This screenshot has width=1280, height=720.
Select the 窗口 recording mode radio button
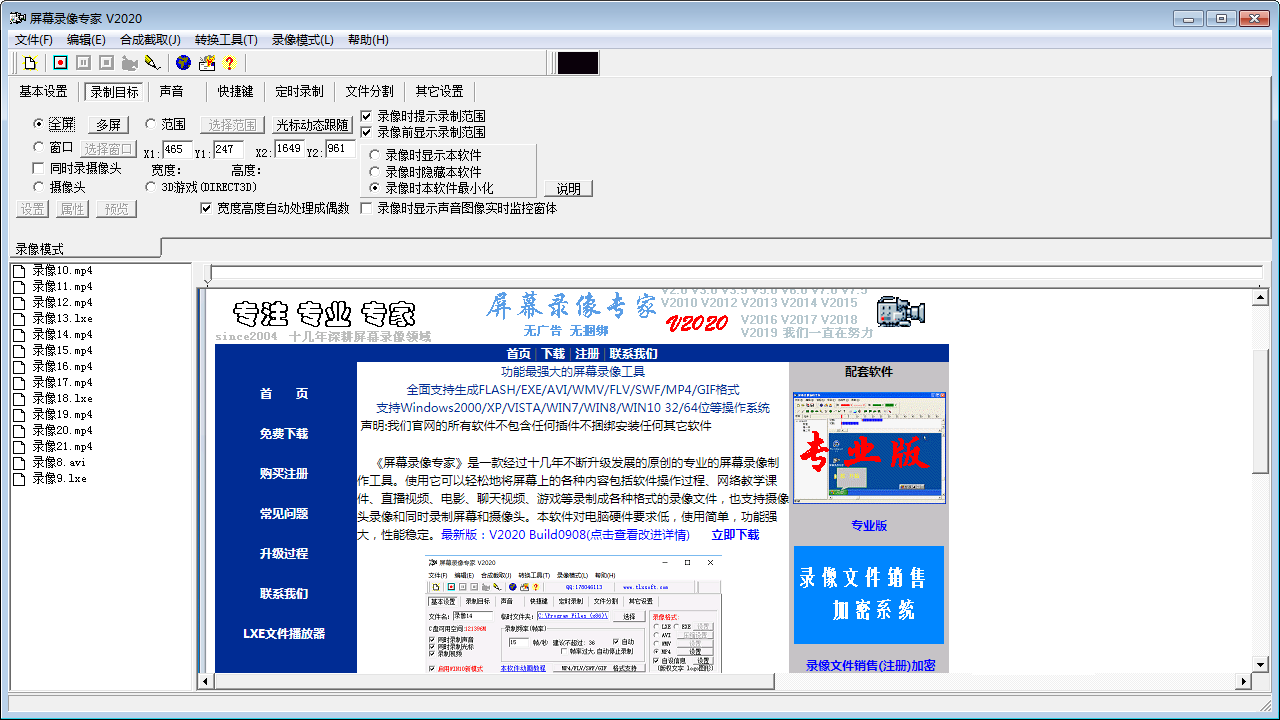pos(39,146)
